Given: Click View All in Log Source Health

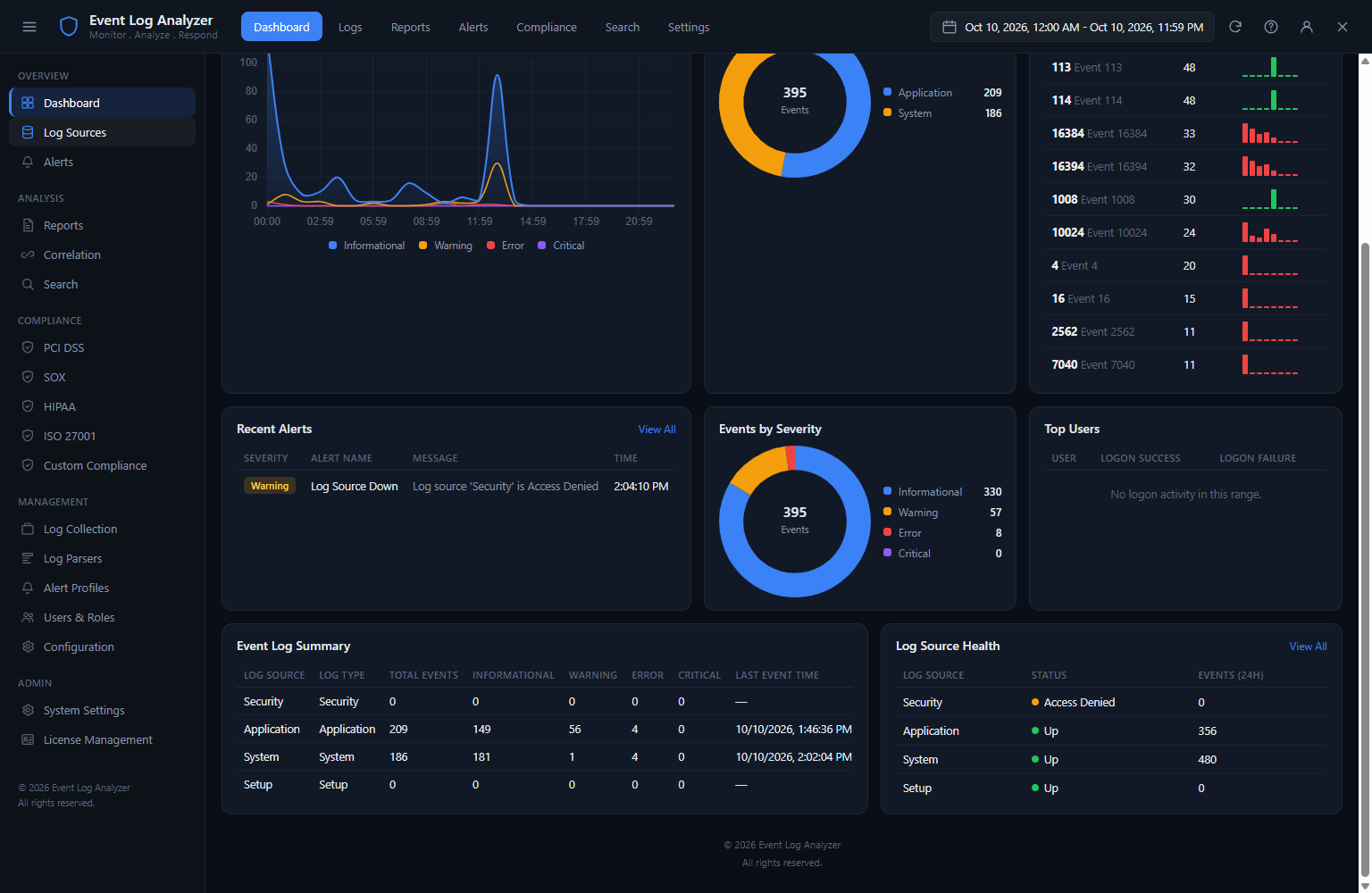Looking at the screenshot, I should point(1308,647).
